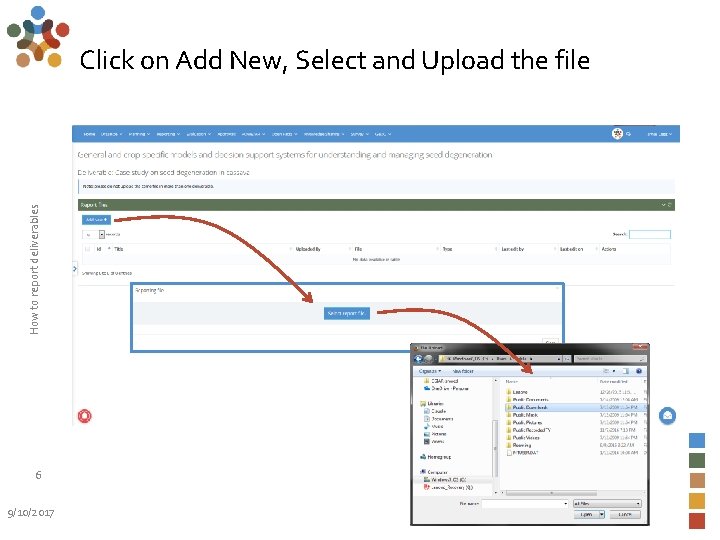Click the address path bar in file dialog

501,359
